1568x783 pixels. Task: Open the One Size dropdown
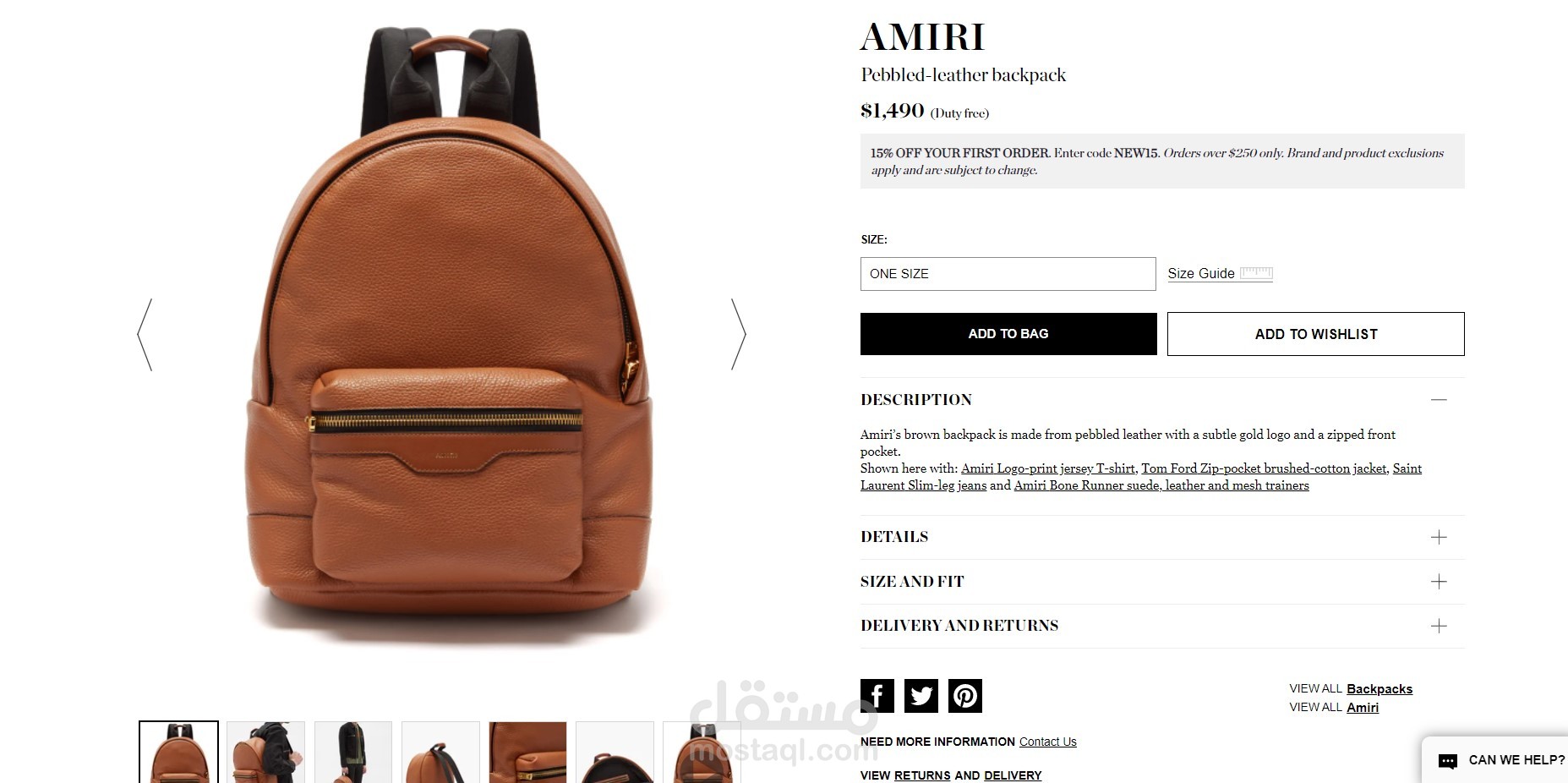tap(1008, 274)
